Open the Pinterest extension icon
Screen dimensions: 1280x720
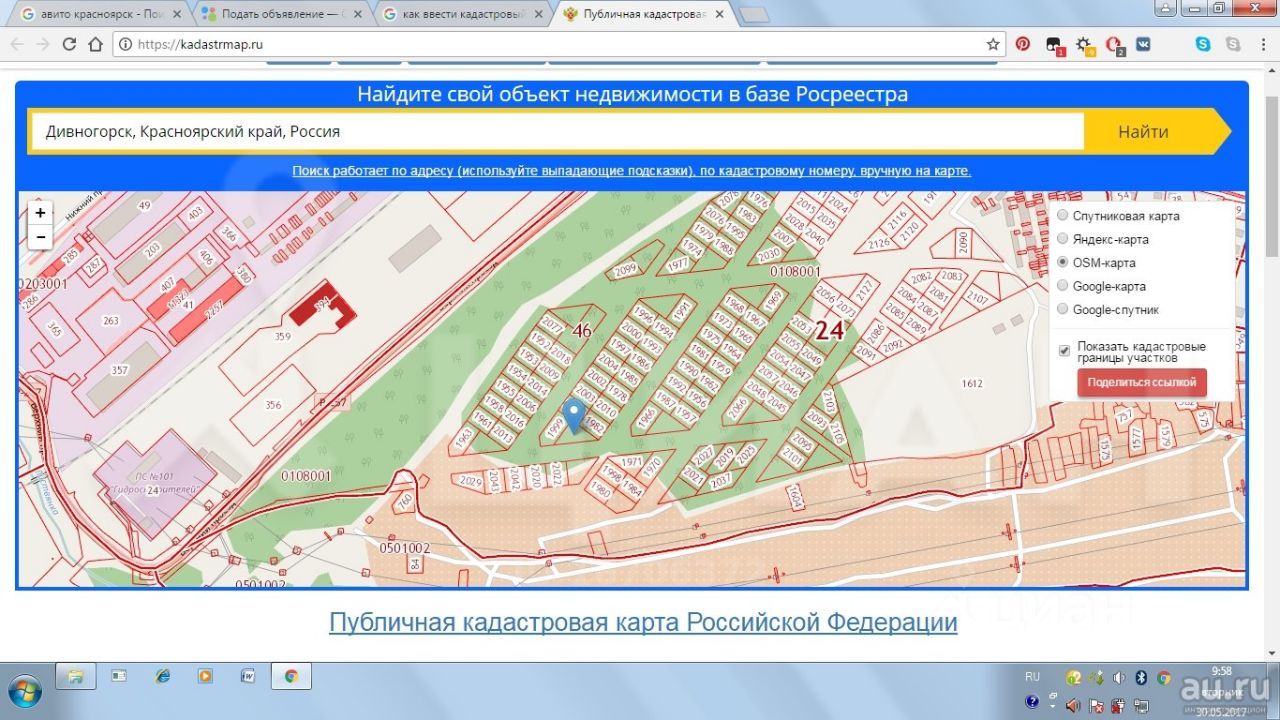1023,44
